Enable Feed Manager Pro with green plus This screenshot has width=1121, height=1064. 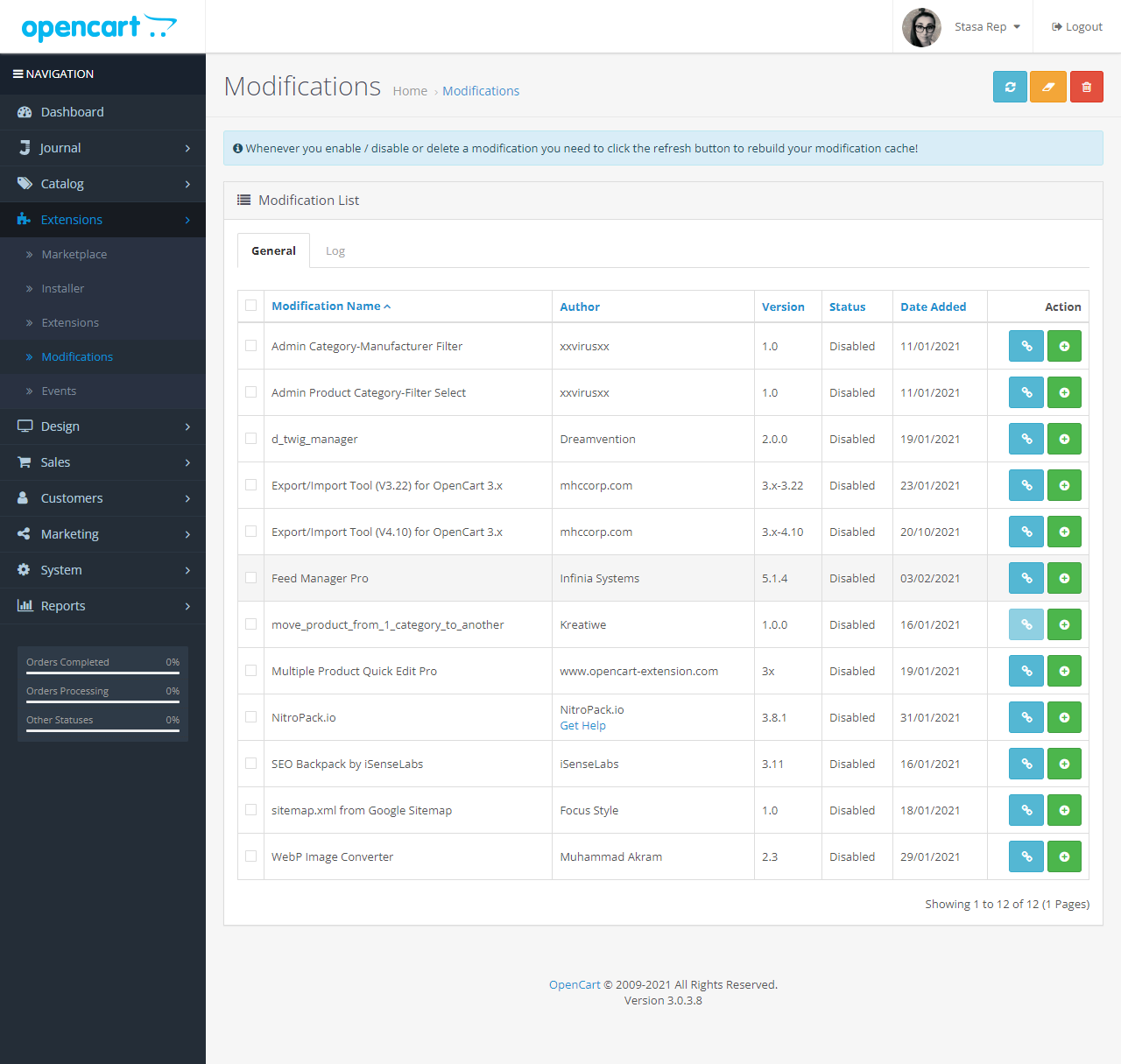pos(1064,578)
